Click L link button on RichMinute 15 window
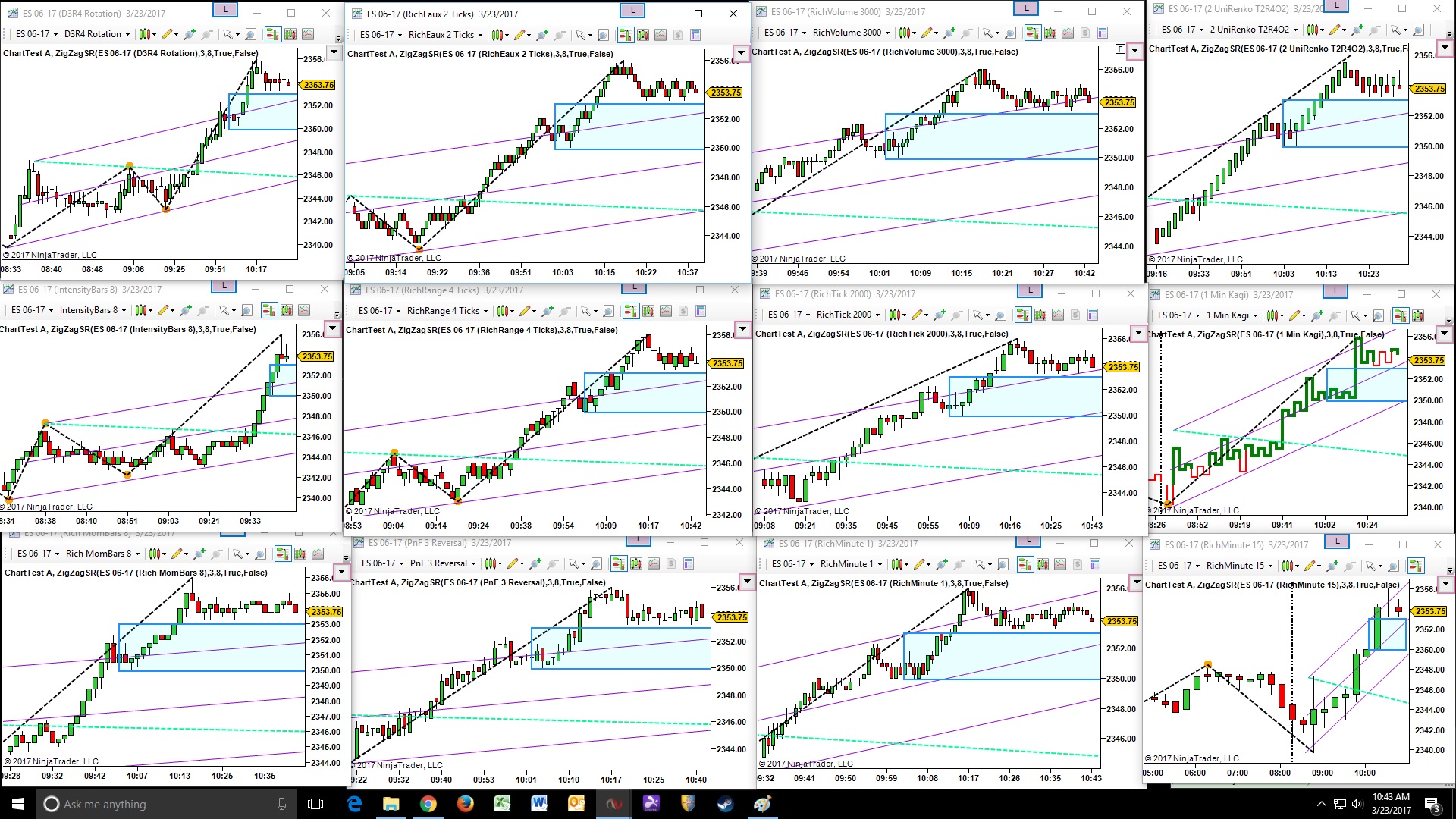 pyautogui.click(x=1337, y=541)
